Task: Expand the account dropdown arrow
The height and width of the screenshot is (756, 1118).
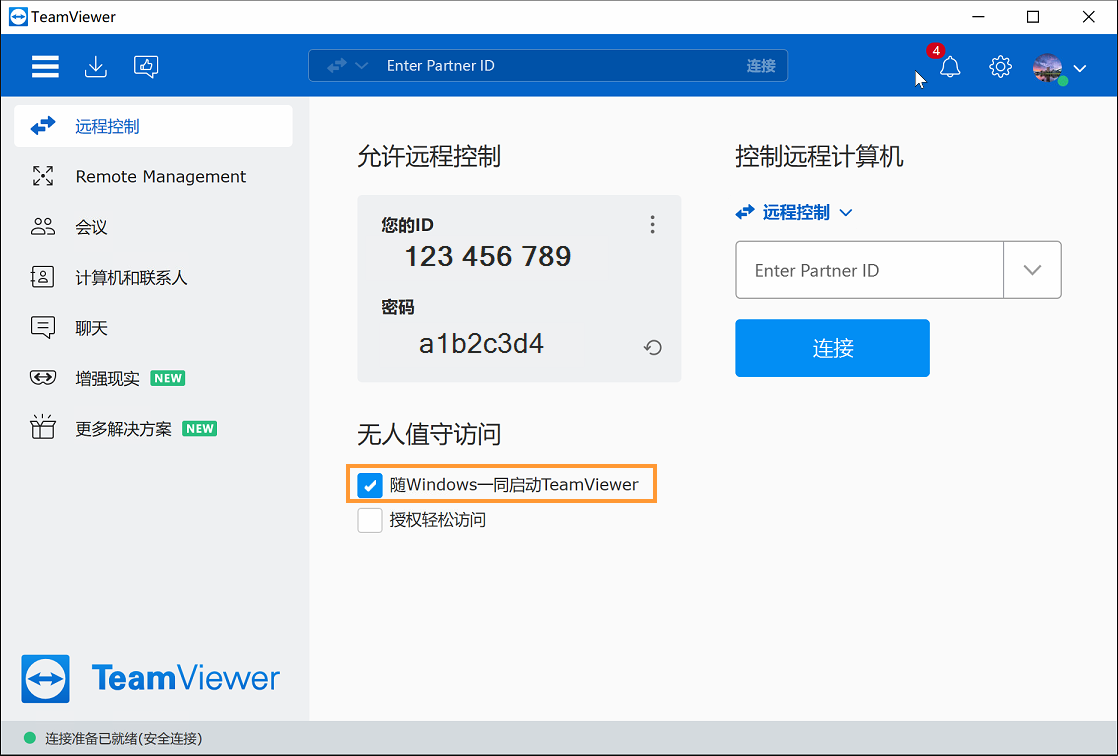Action: point(1080,68)
